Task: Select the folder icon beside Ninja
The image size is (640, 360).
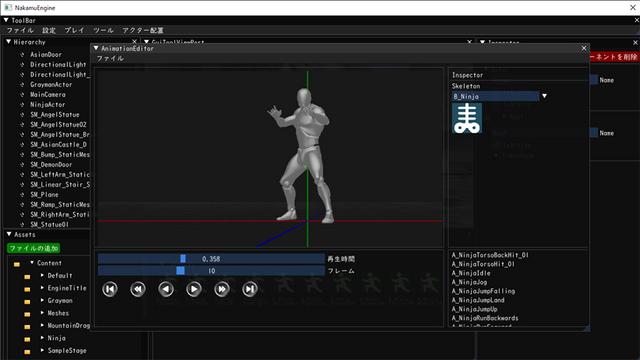Action: click(27, 339)
